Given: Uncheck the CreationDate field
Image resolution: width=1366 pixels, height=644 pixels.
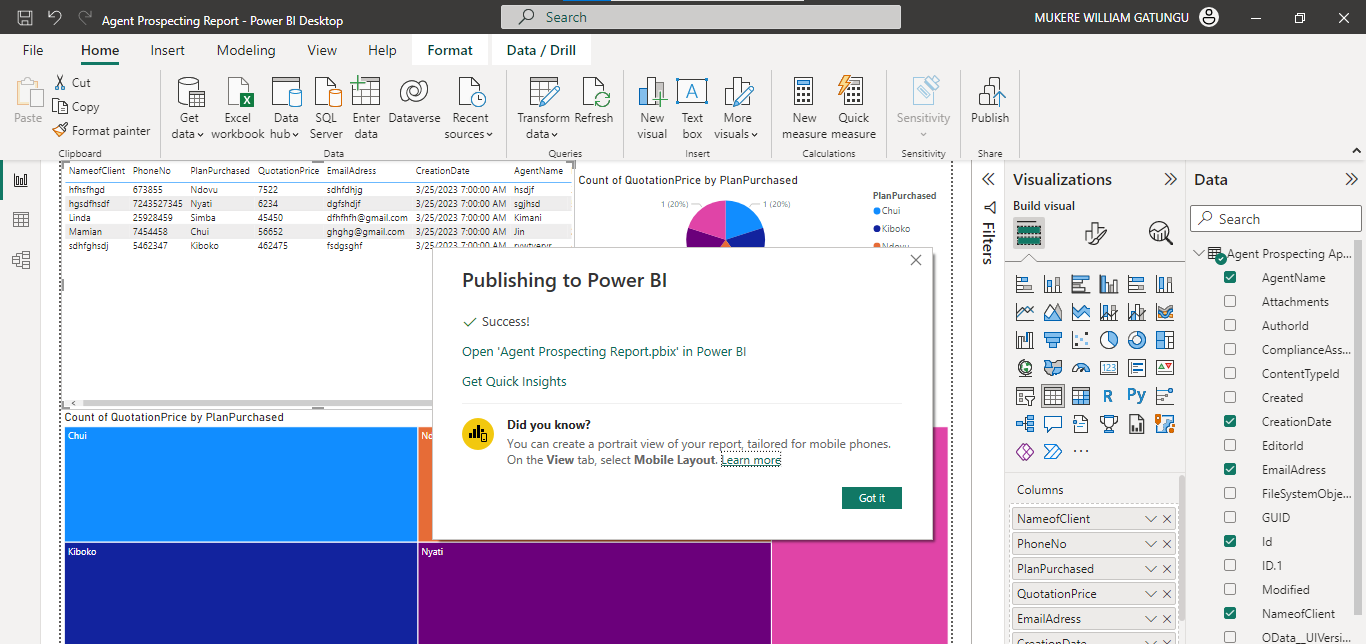Looking at the screenshot, I should point(1230,422).
